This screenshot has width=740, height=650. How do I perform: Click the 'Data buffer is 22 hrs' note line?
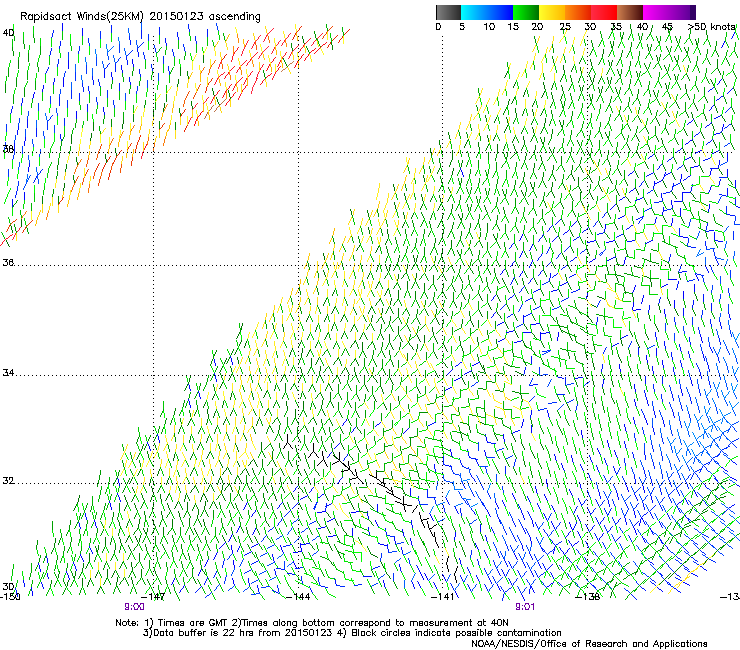coord(352,633)
